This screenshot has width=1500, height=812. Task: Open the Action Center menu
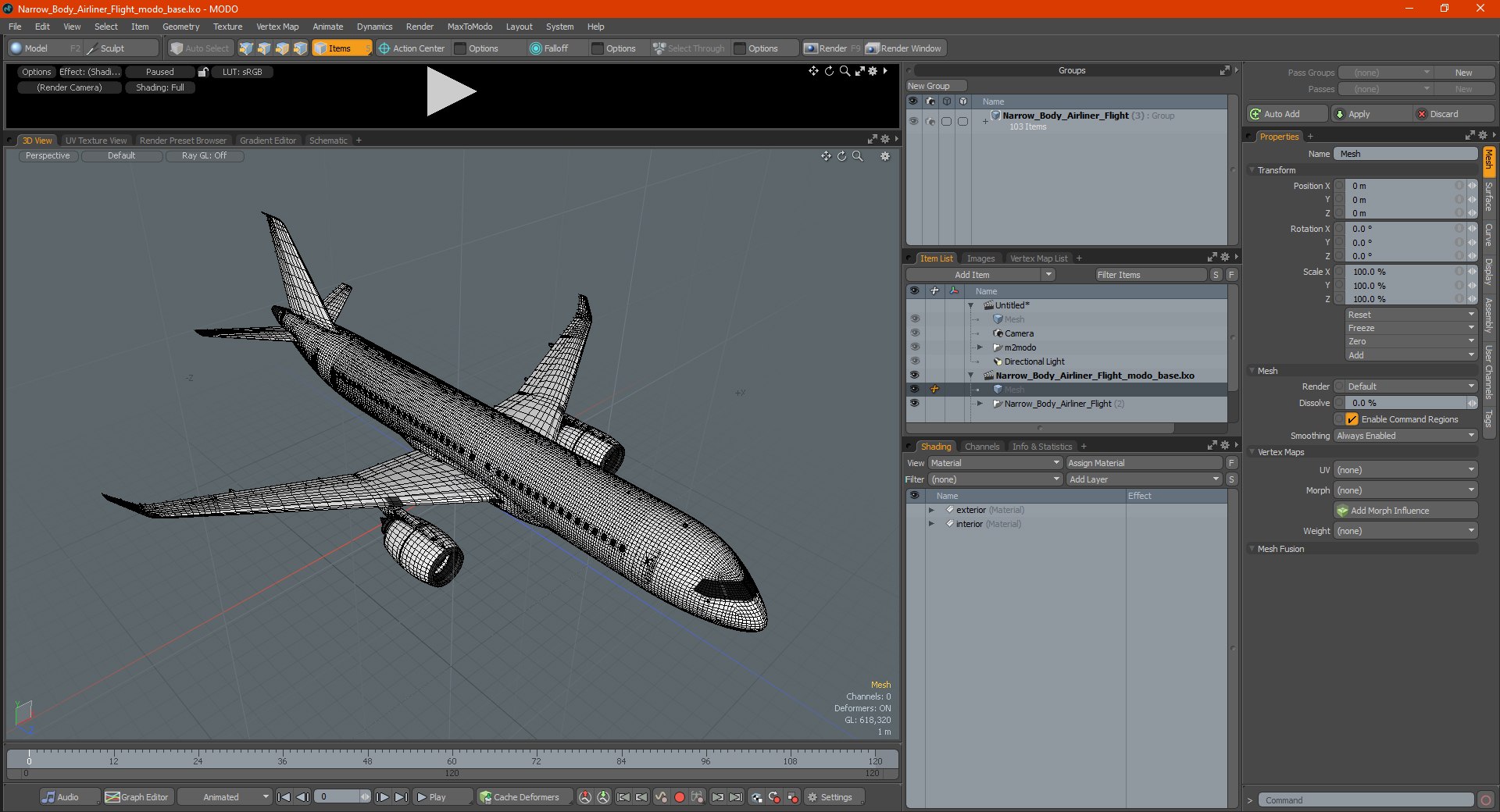coord(412,48)
